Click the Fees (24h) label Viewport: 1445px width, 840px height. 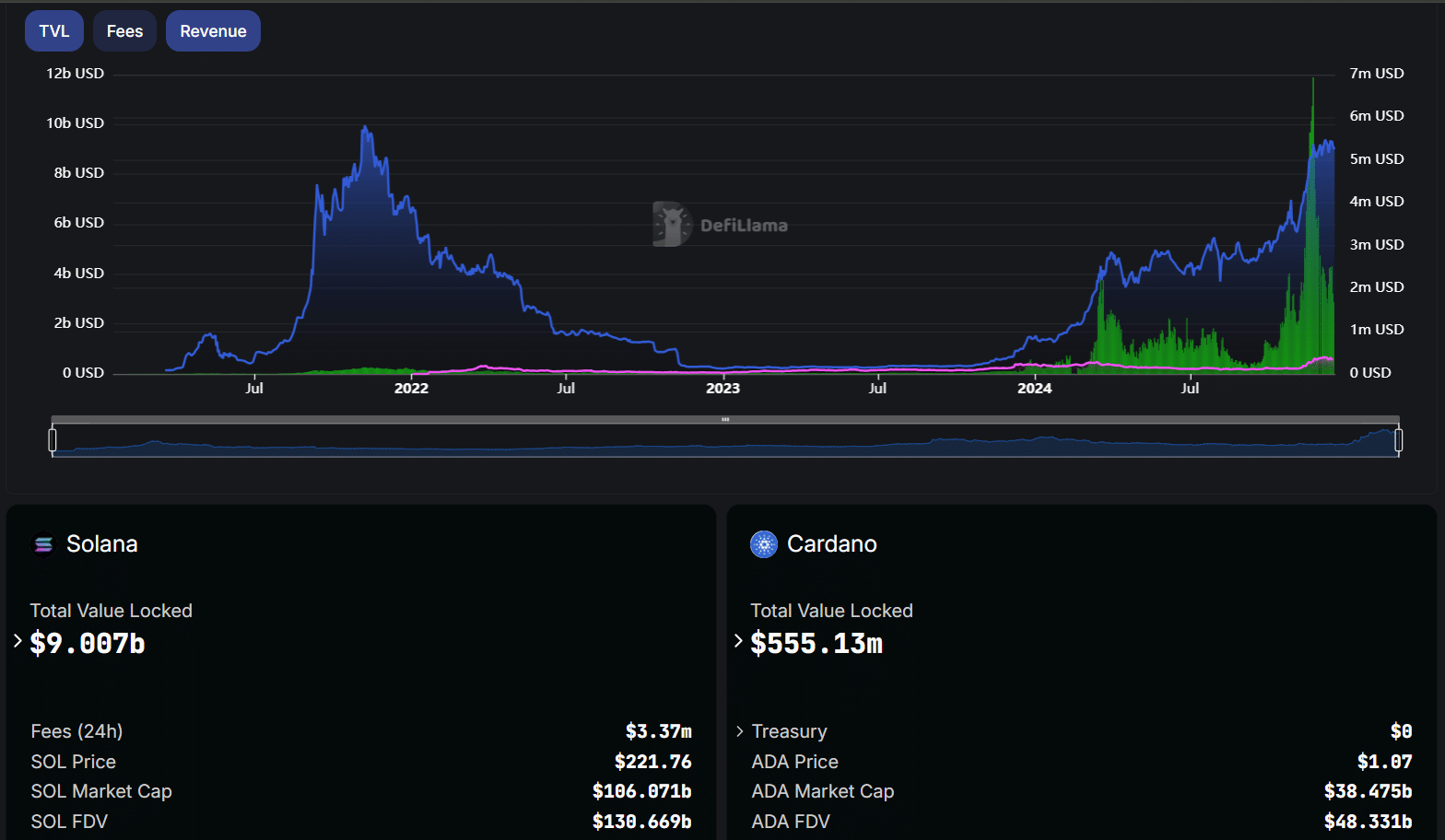point(76,731)
